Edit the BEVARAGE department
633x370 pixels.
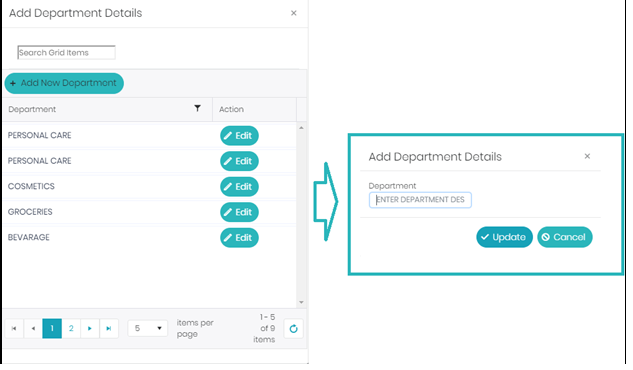(x=239, y=238)
